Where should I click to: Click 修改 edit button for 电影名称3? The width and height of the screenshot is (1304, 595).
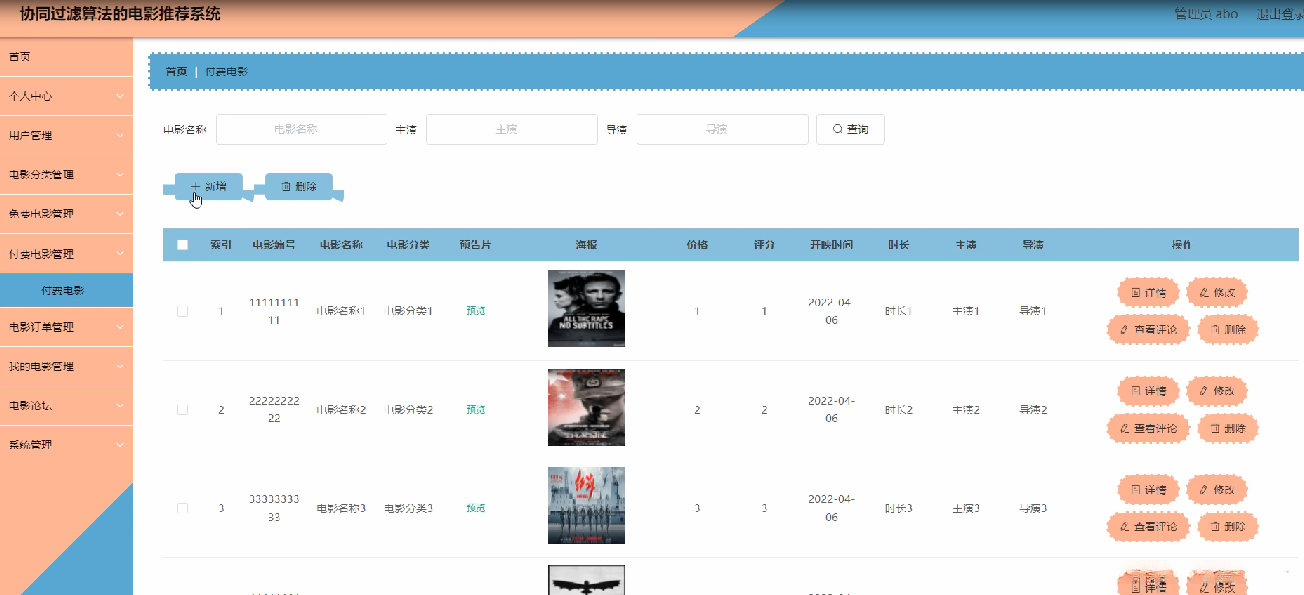(x=1217, y=490)
